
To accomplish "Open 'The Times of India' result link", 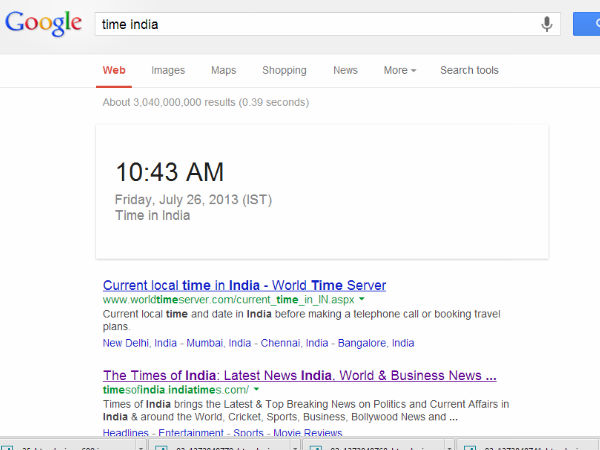I will (x=299, y=375).
